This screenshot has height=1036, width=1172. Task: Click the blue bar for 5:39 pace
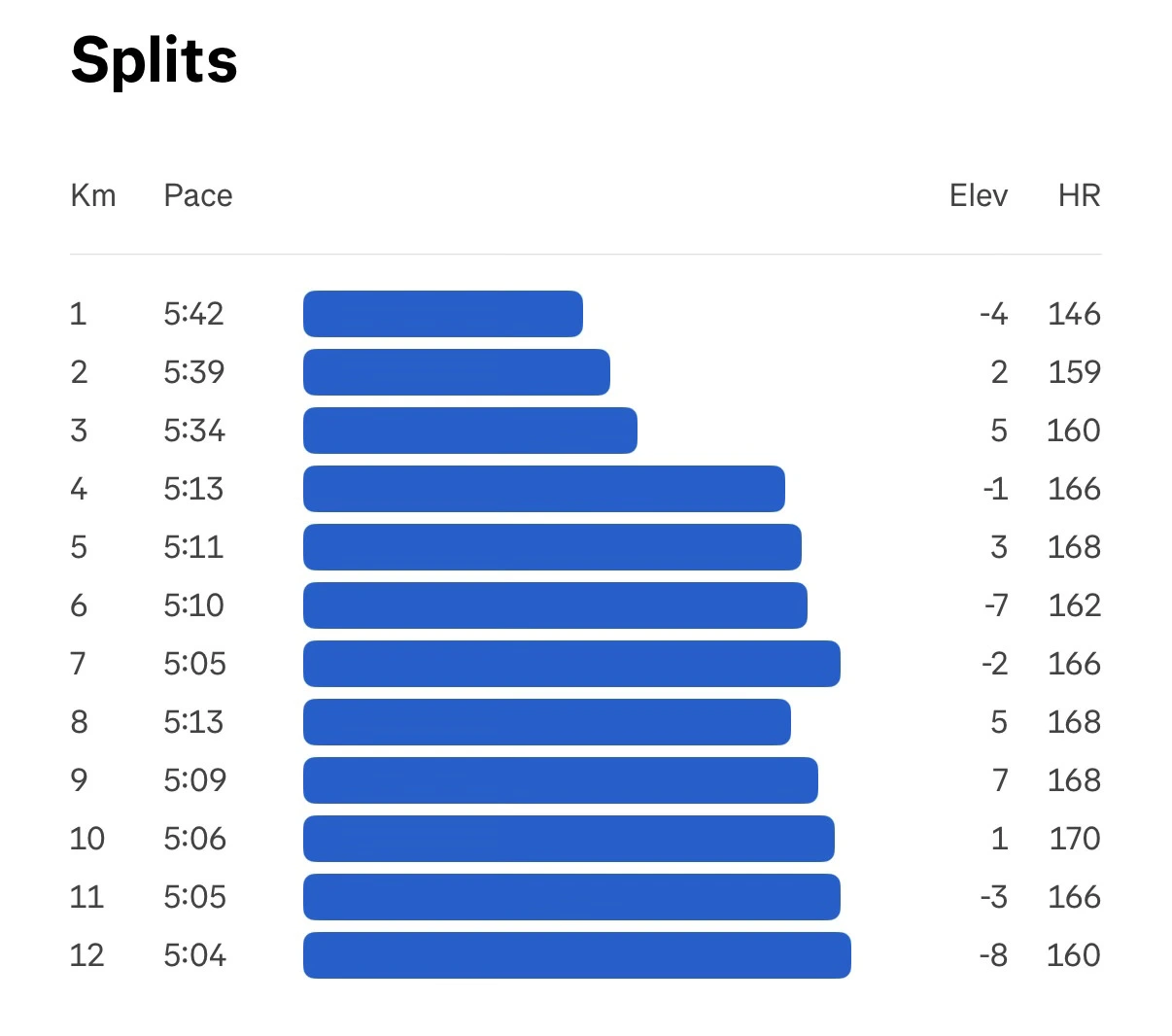point(456,372)
